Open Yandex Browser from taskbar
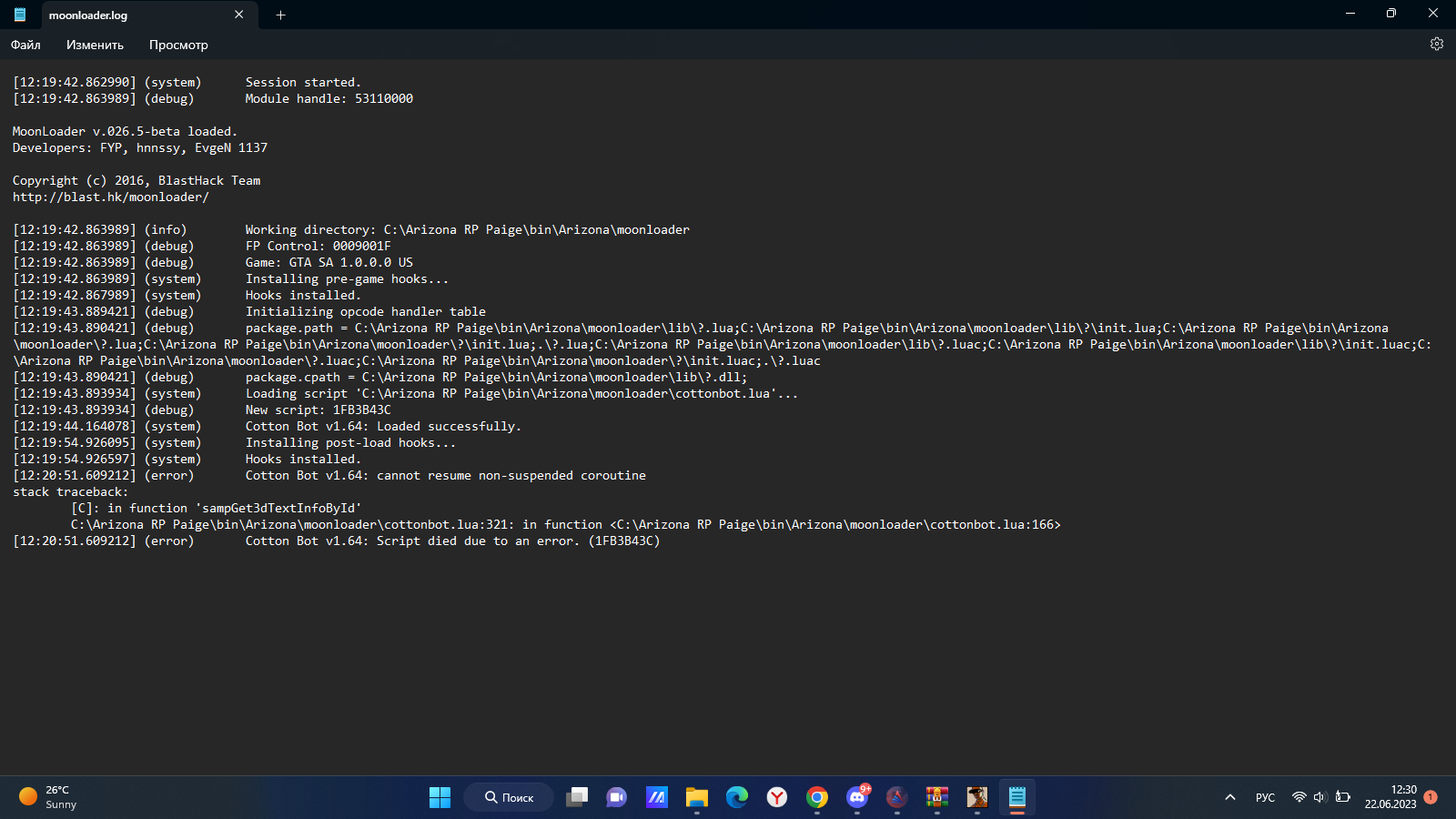Viewport: 1456px width, 819px height. pyautogui.click(x=777, y=797)
